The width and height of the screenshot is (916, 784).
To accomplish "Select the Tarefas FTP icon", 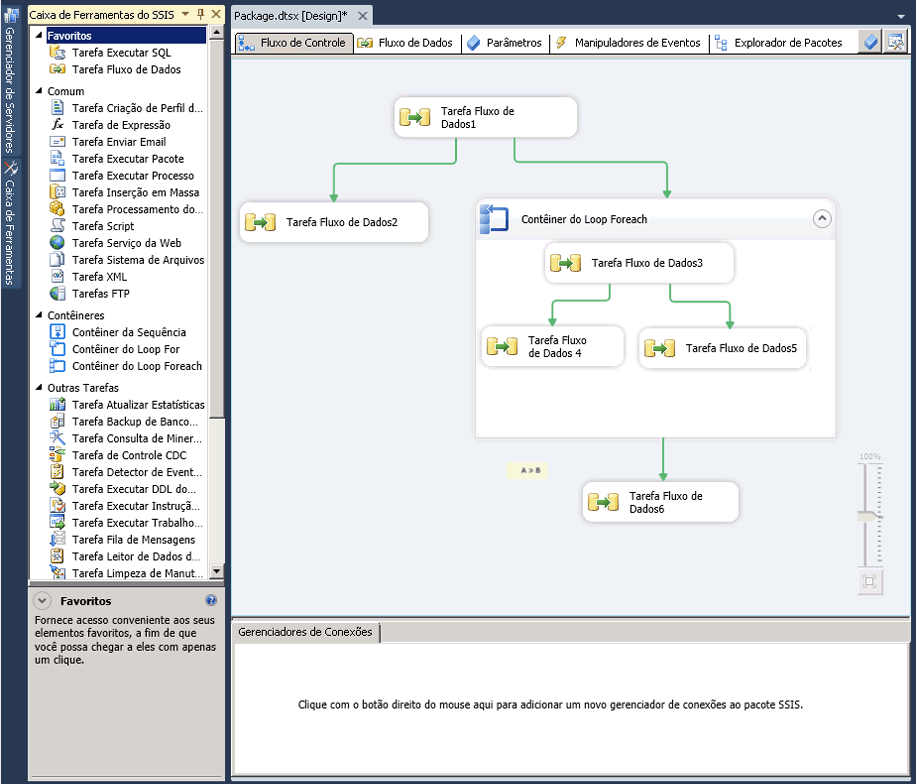I will (x=57, y=294).
